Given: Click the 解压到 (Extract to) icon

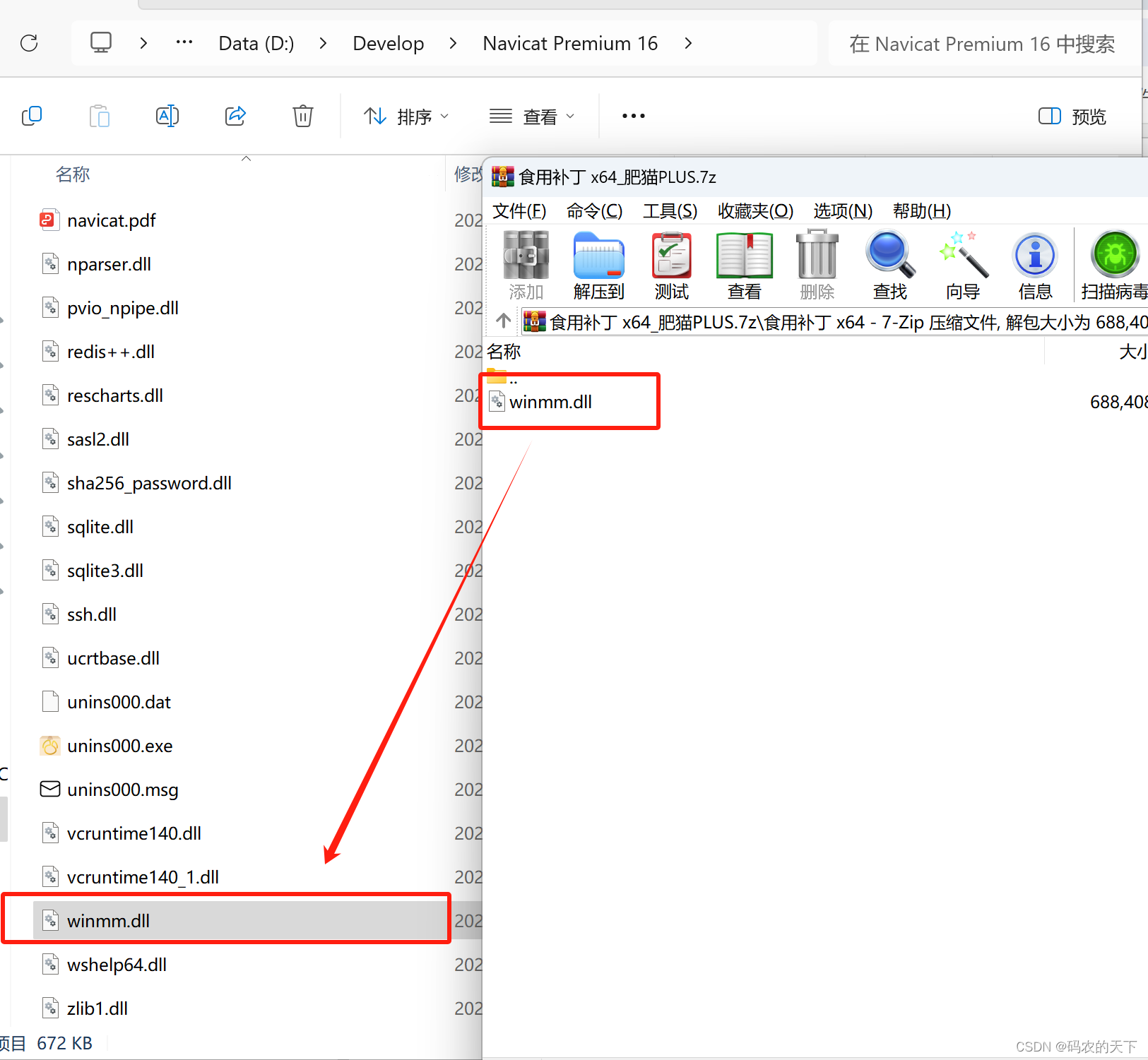Looking at the screenshot, I should tap(599, 265).
